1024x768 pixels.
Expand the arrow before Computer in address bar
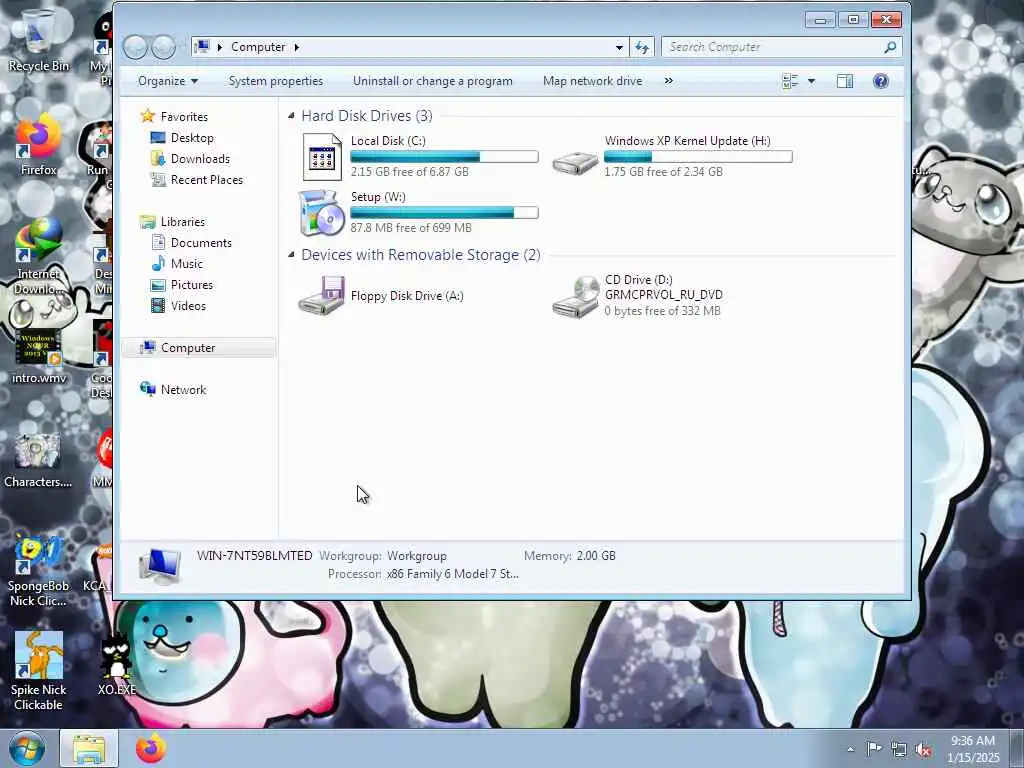tap(219, 47)
